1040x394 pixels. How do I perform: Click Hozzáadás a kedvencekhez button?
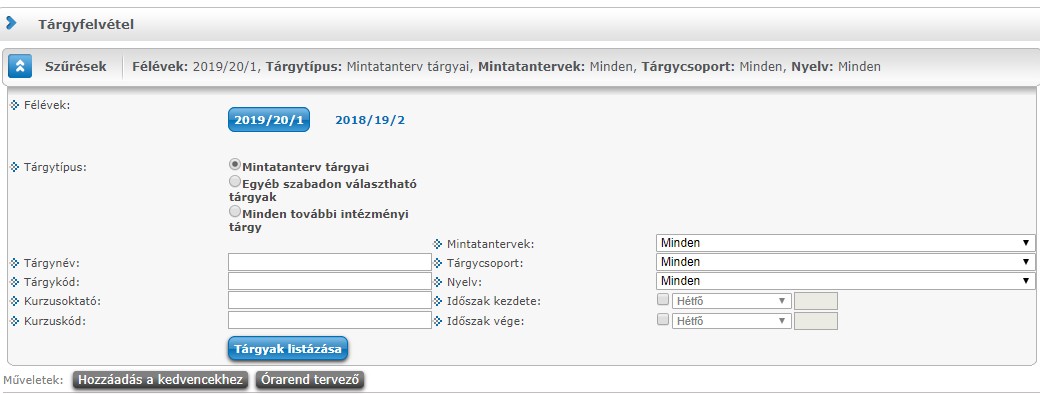(x=161, y=380)
